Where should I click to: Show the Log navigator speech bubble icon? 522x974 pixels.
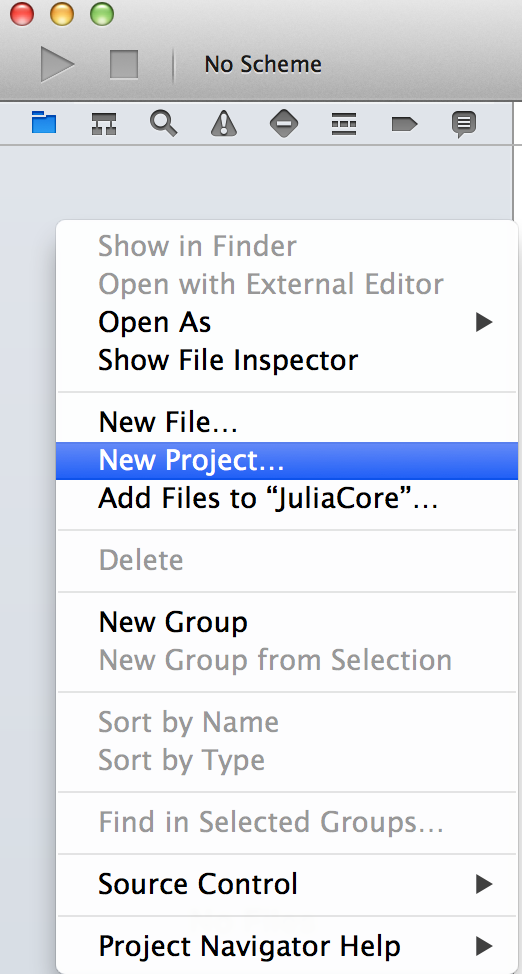coord(464,124)
